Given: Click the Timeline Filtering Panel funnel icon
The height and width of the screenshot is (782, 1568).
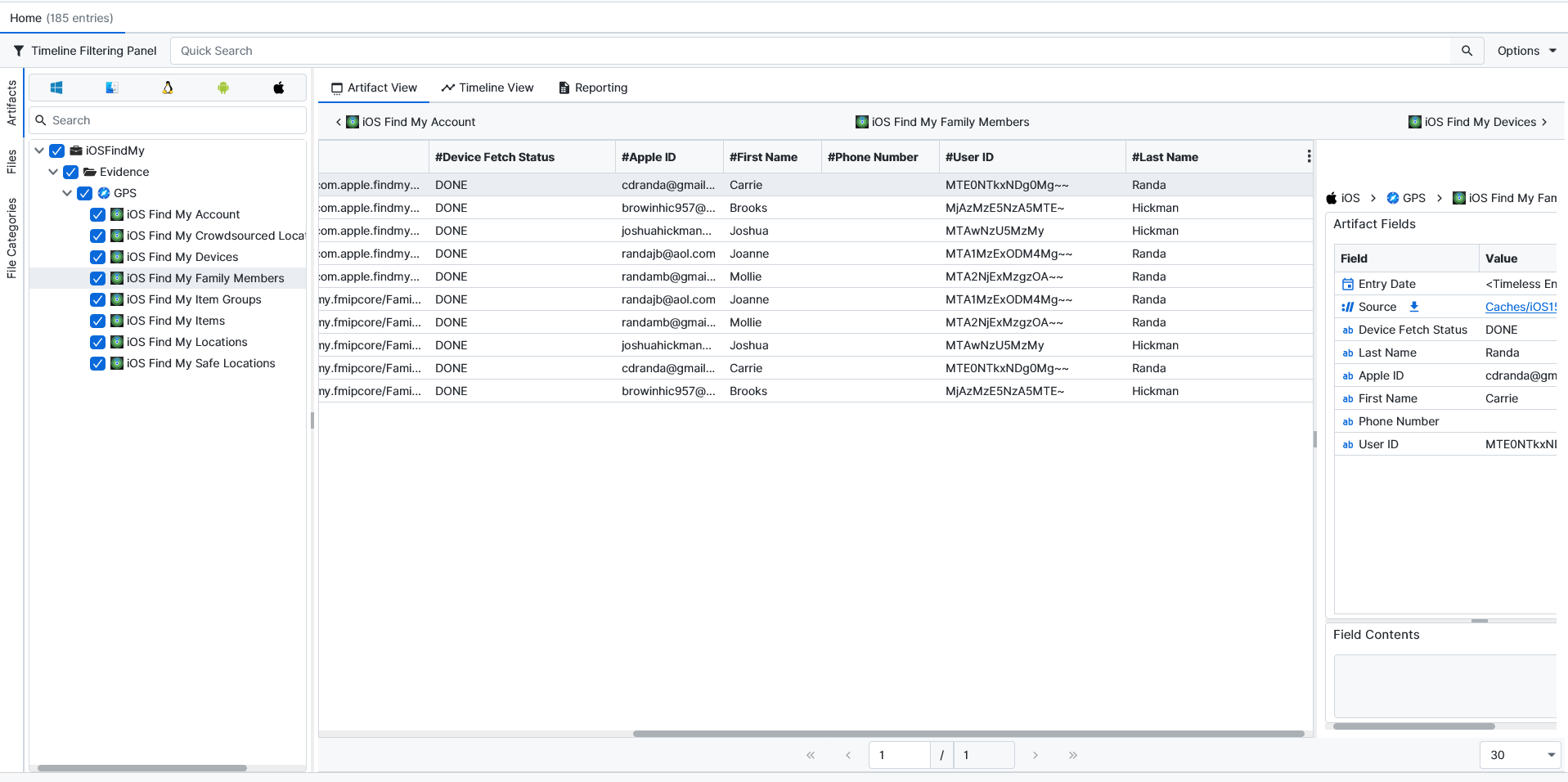Looking at the screenshot, I should point(19,51).
